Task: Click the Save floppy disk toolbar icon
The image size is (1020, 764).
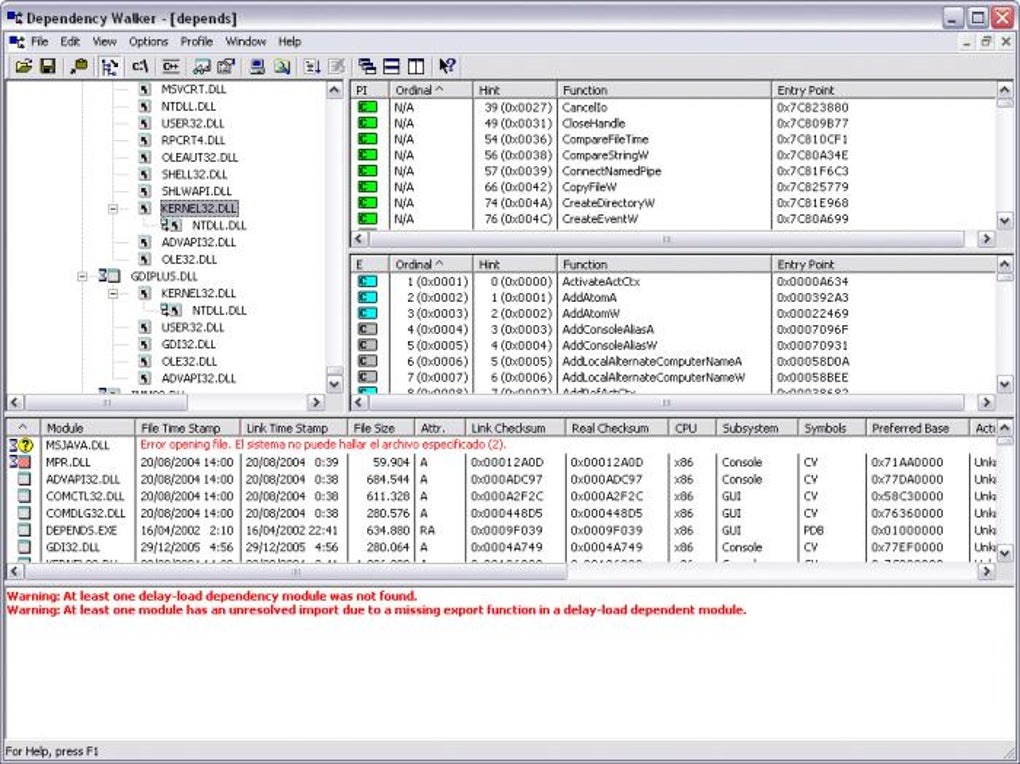Action: (47, 66)
